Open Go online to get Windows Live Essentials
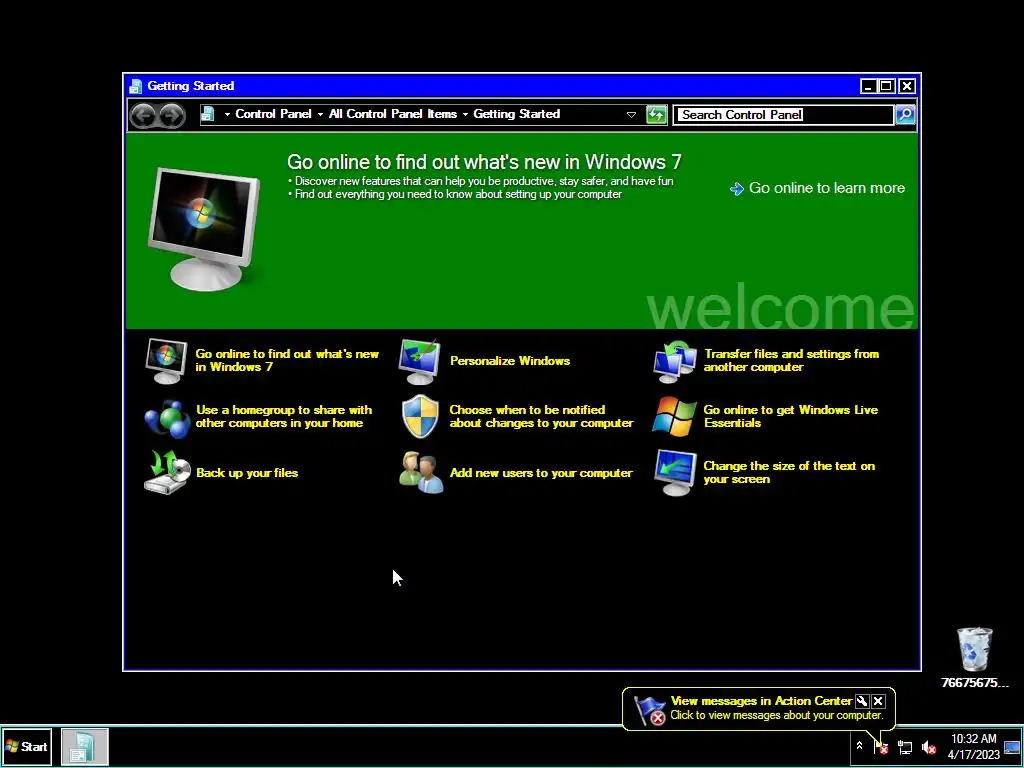The width and height of the screenshot is (1024, 768). click(x=791, y=417)
